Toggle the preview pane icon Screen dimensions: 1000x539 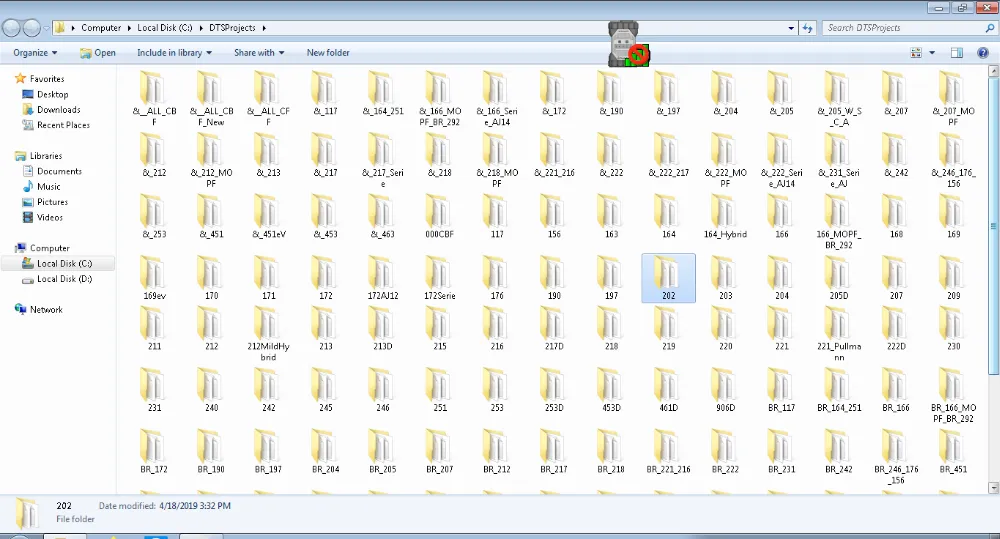[x=957, y=53]
